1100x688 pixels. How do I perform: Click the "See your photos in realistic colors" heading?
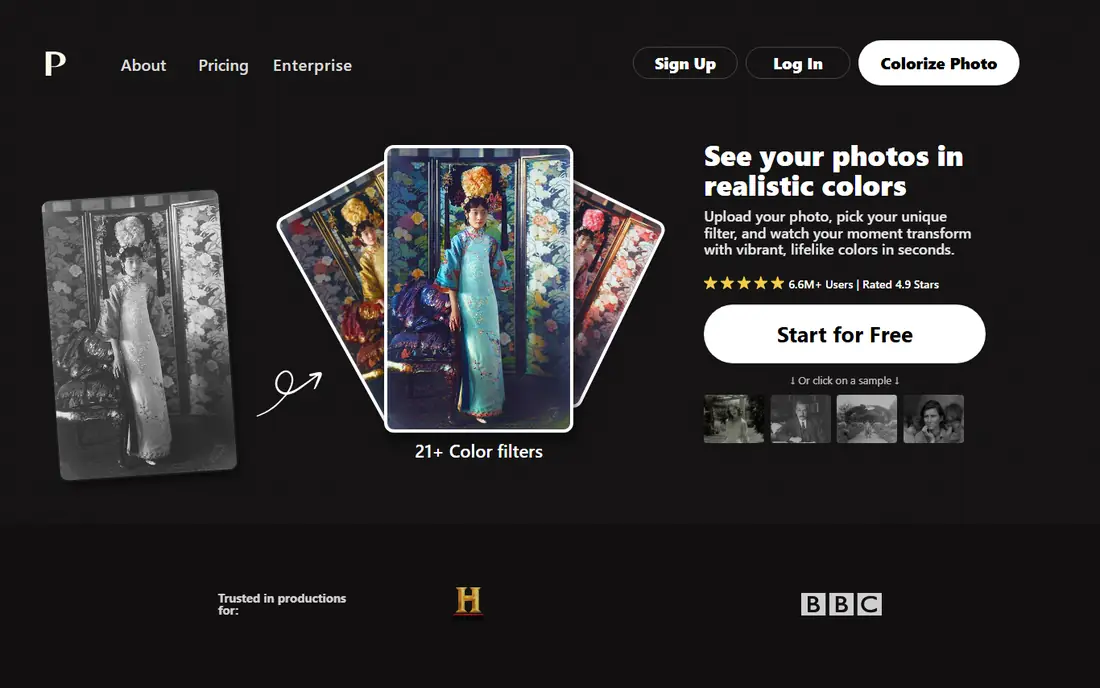point(833,171)
